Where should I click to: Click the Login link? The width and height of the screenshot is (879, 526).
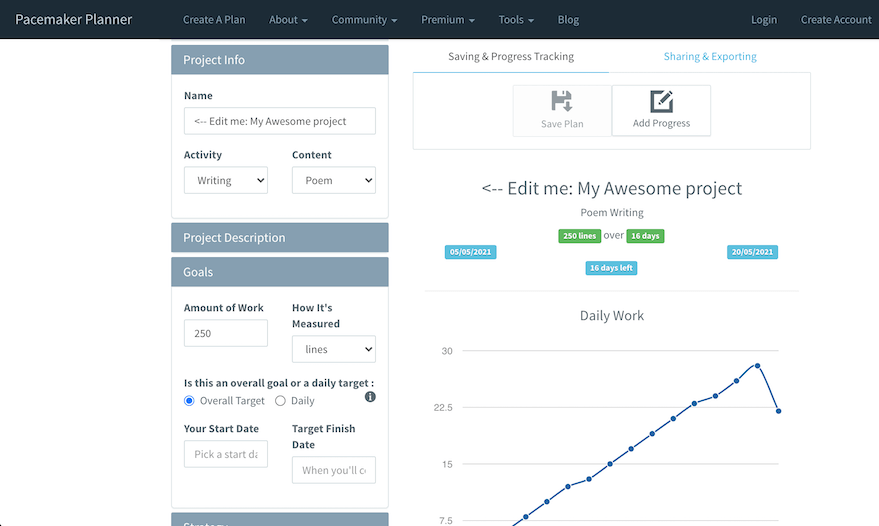click(764, 20)
